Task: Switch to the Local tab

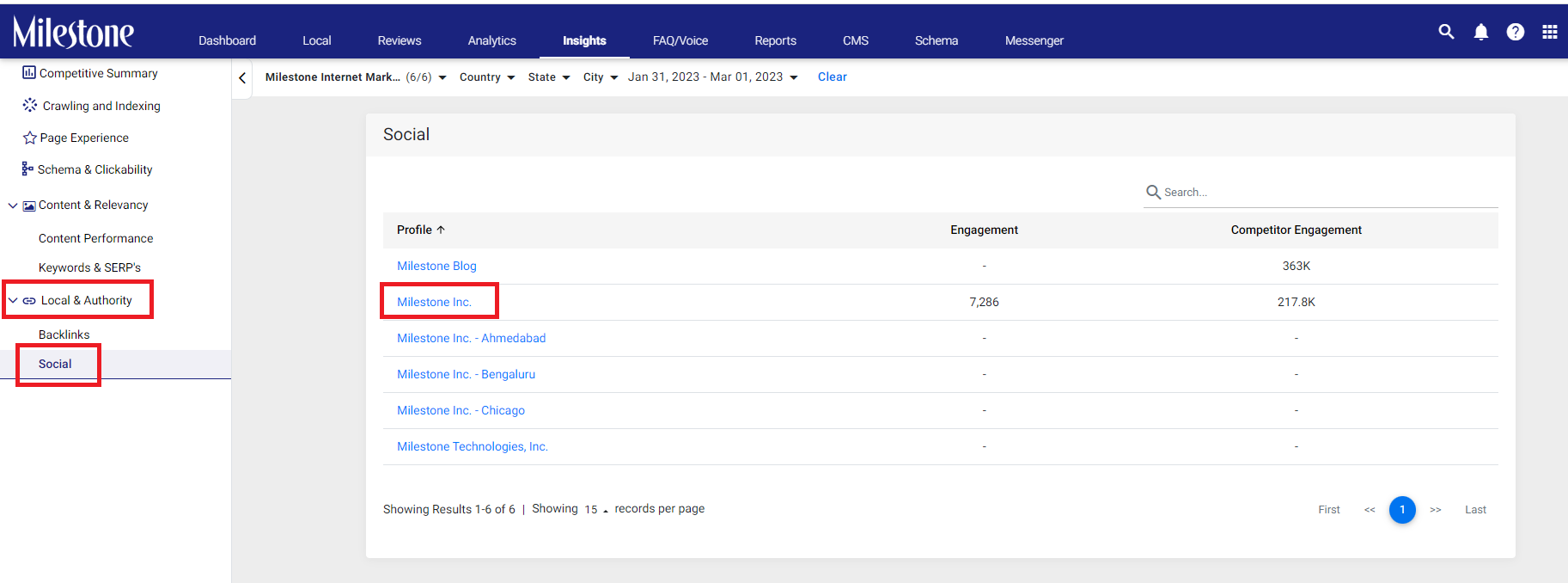Action: pyautogui.click(x=317, y=40)
